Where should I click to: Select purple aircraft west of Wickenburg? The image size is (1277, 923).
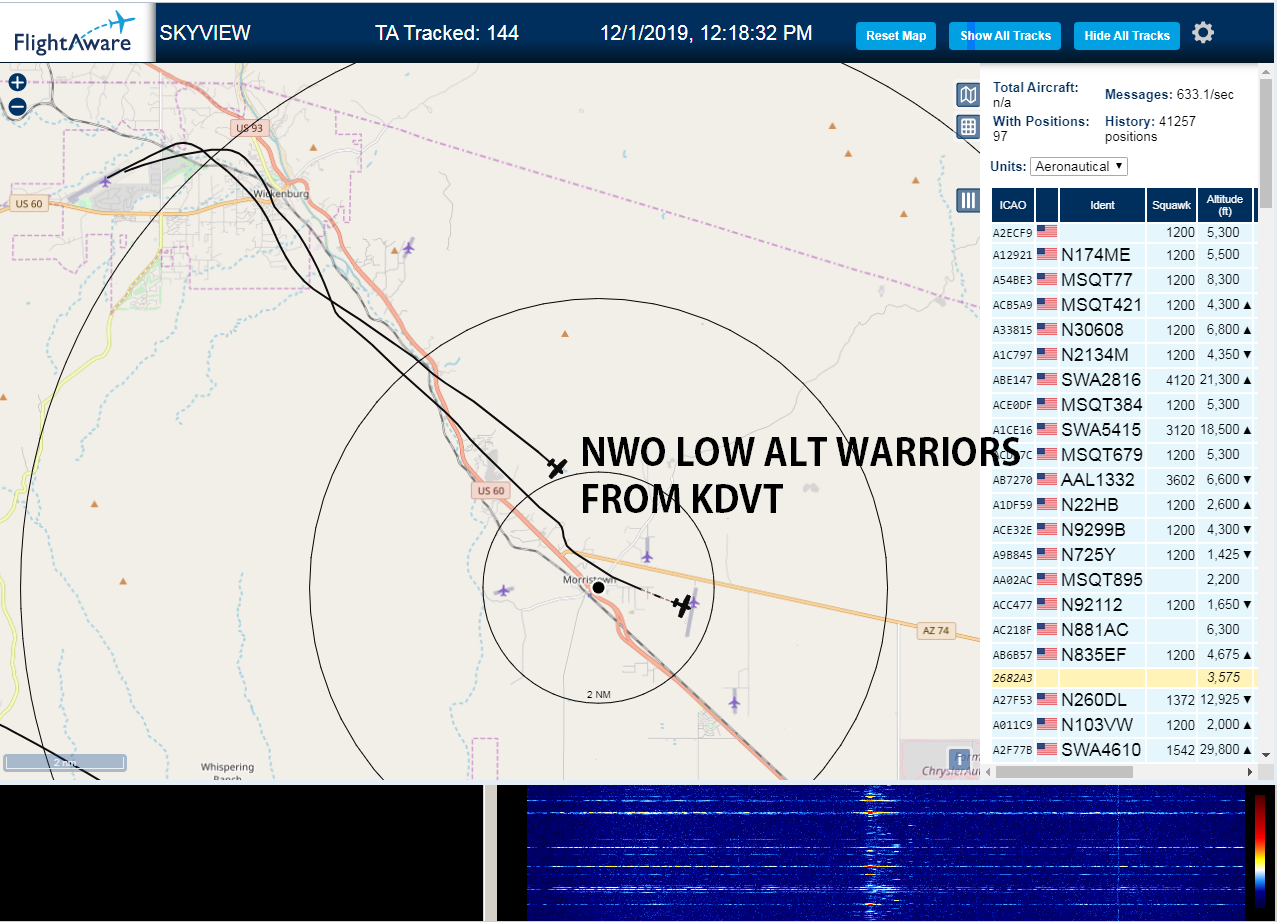click(x=106, y=181)
